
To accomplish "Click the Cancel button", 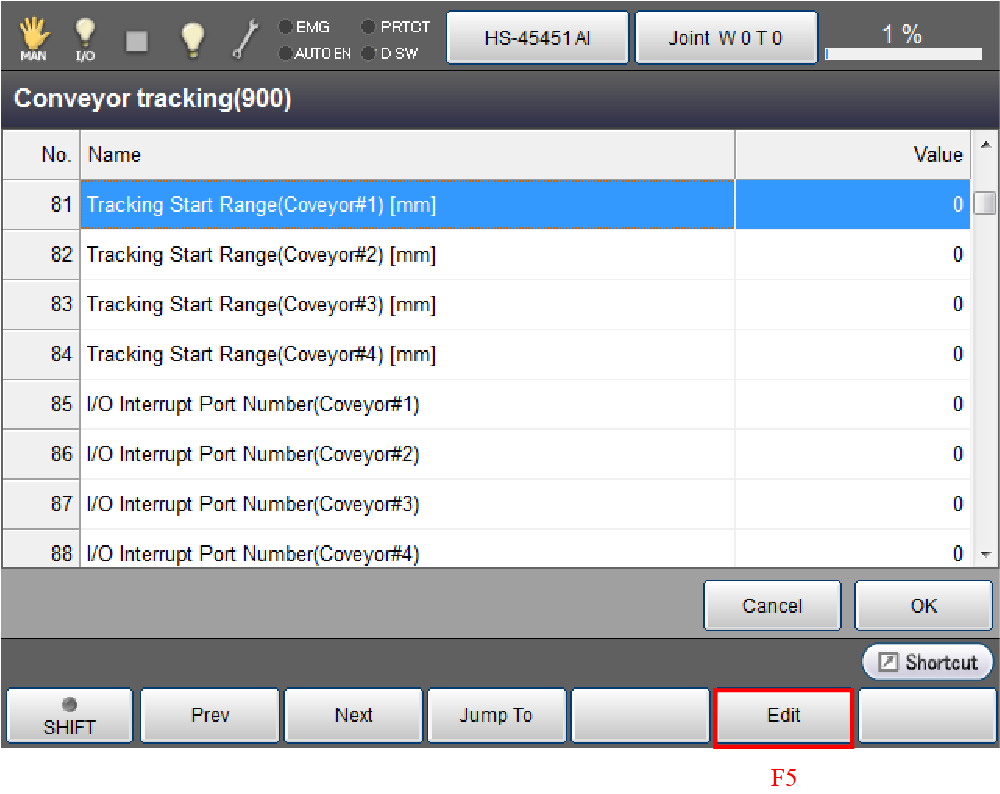I will pyautogui.click(x=771, y=606).
